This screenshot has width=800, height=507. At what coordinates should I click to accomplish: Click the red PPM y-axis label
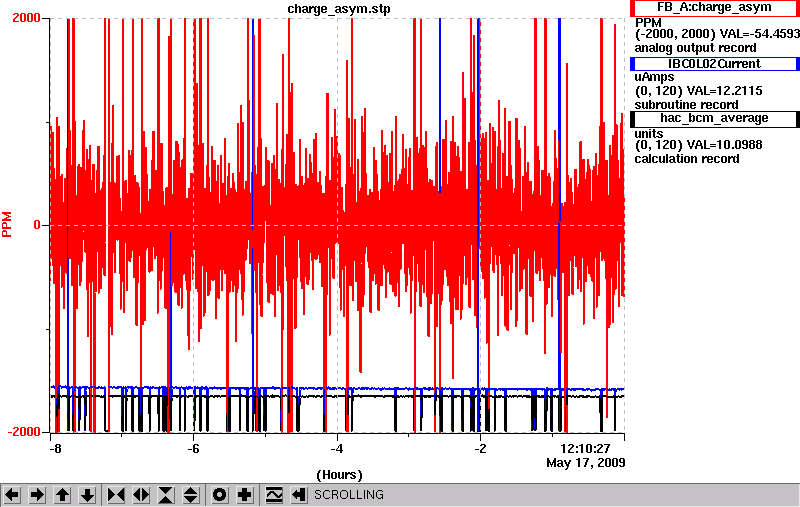click(x=7, y=224)
